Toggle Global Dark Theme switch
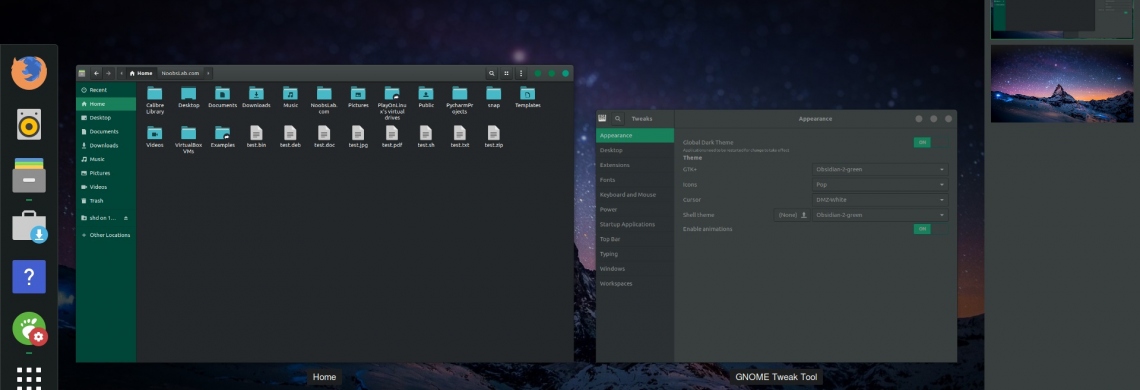Viewport: 1140px width, 390px height. 931,143
